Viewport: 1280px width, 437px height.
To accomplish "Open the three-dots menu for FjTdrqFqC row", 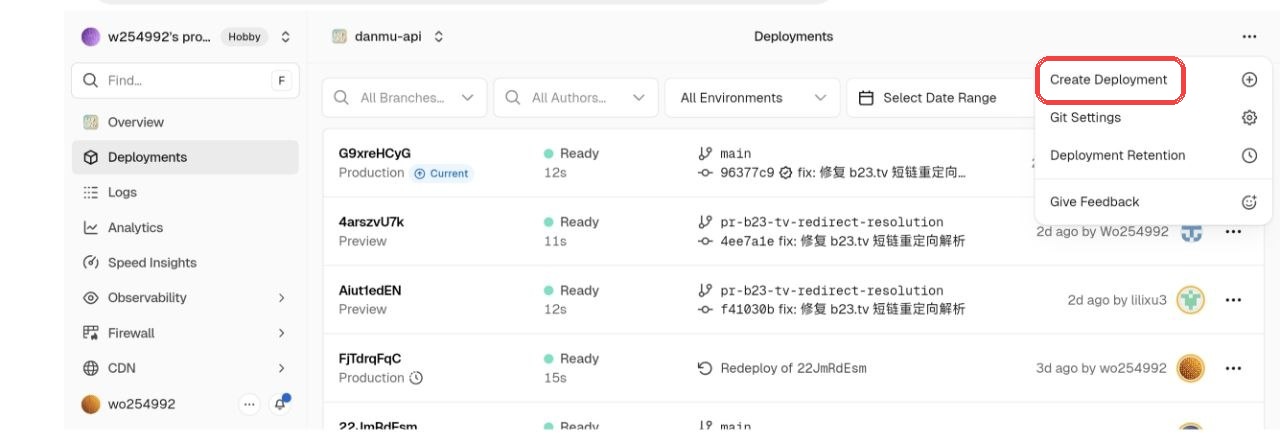I will click(x=1233, y=368).
